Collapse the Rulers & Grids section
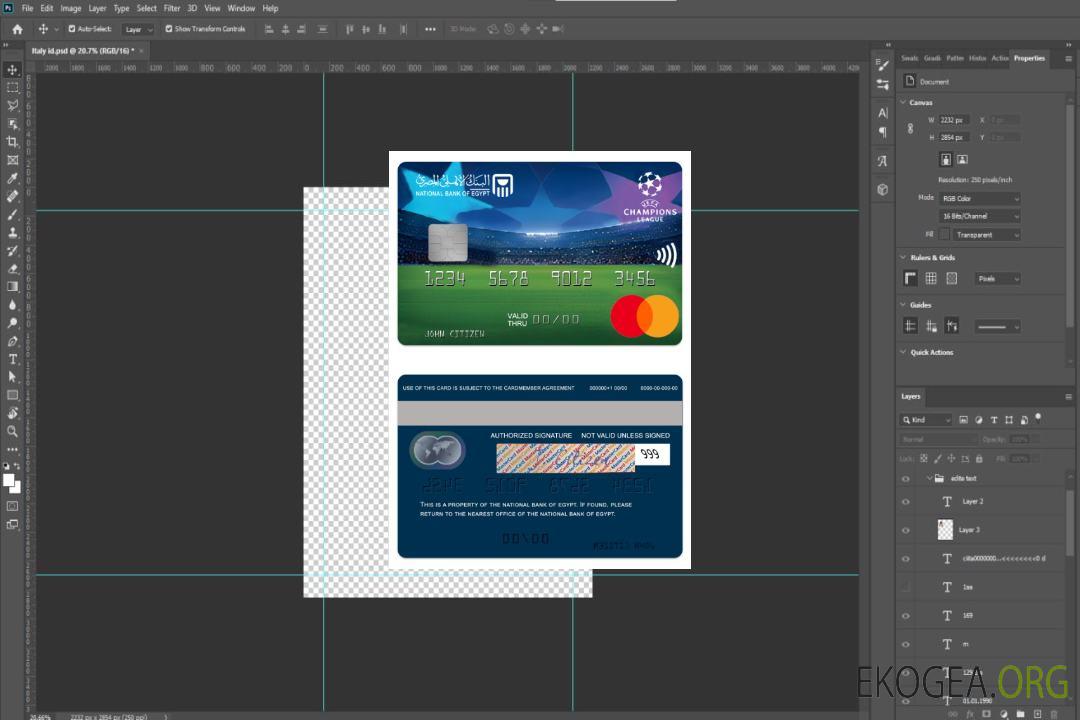1080x720 pixels. [904, 257]
